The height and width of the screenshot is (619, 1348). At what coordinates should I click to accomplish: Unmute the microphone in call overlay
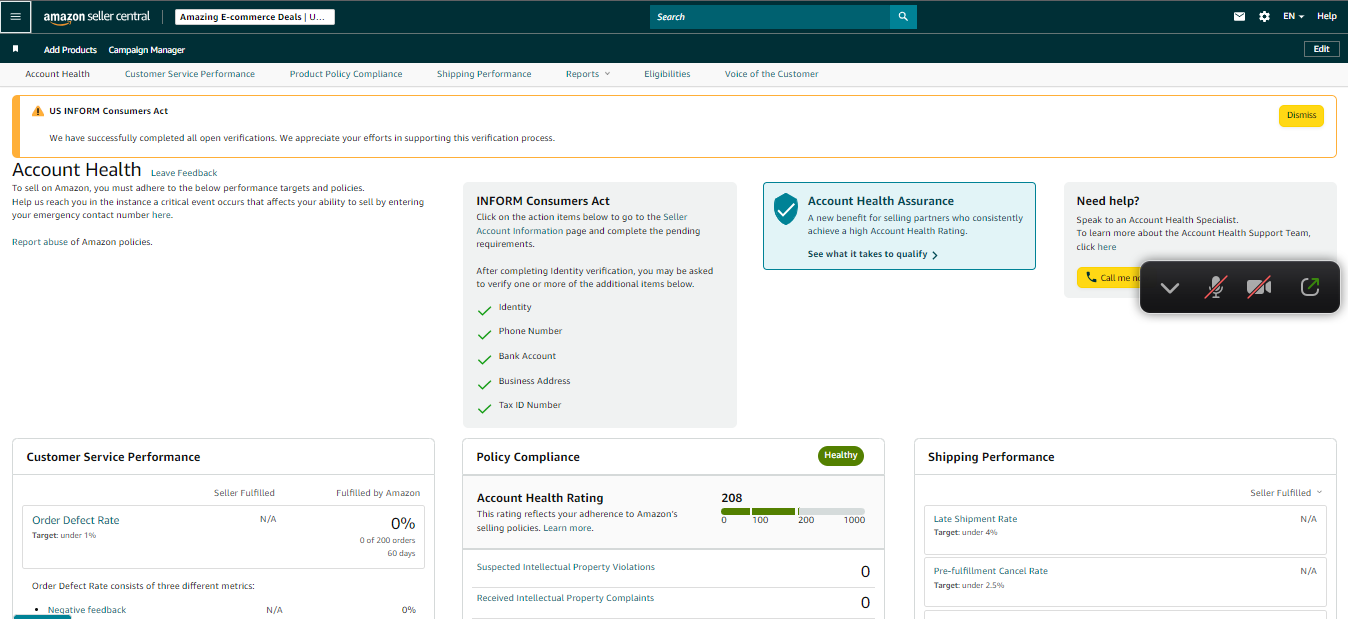click(x=1215, y=288)
